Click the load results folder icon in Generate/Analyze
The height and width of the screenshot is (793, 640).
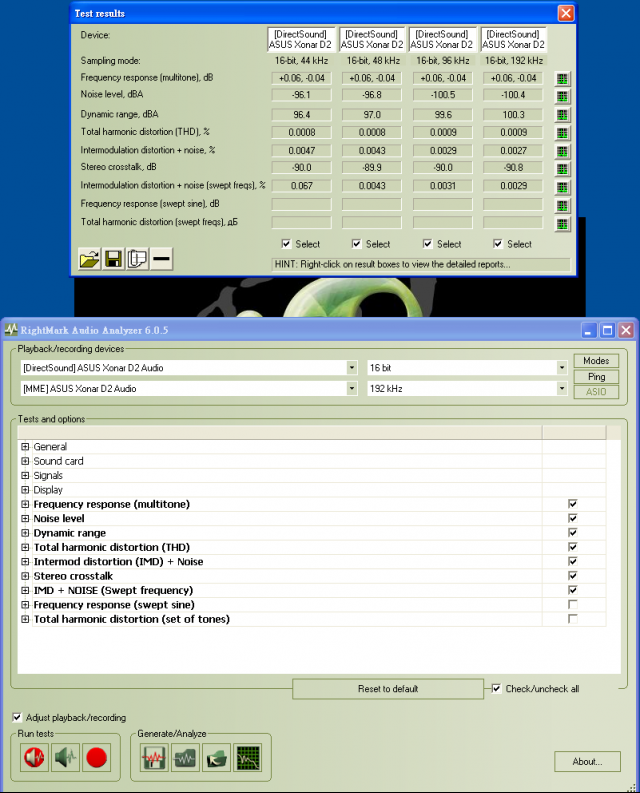217,757
